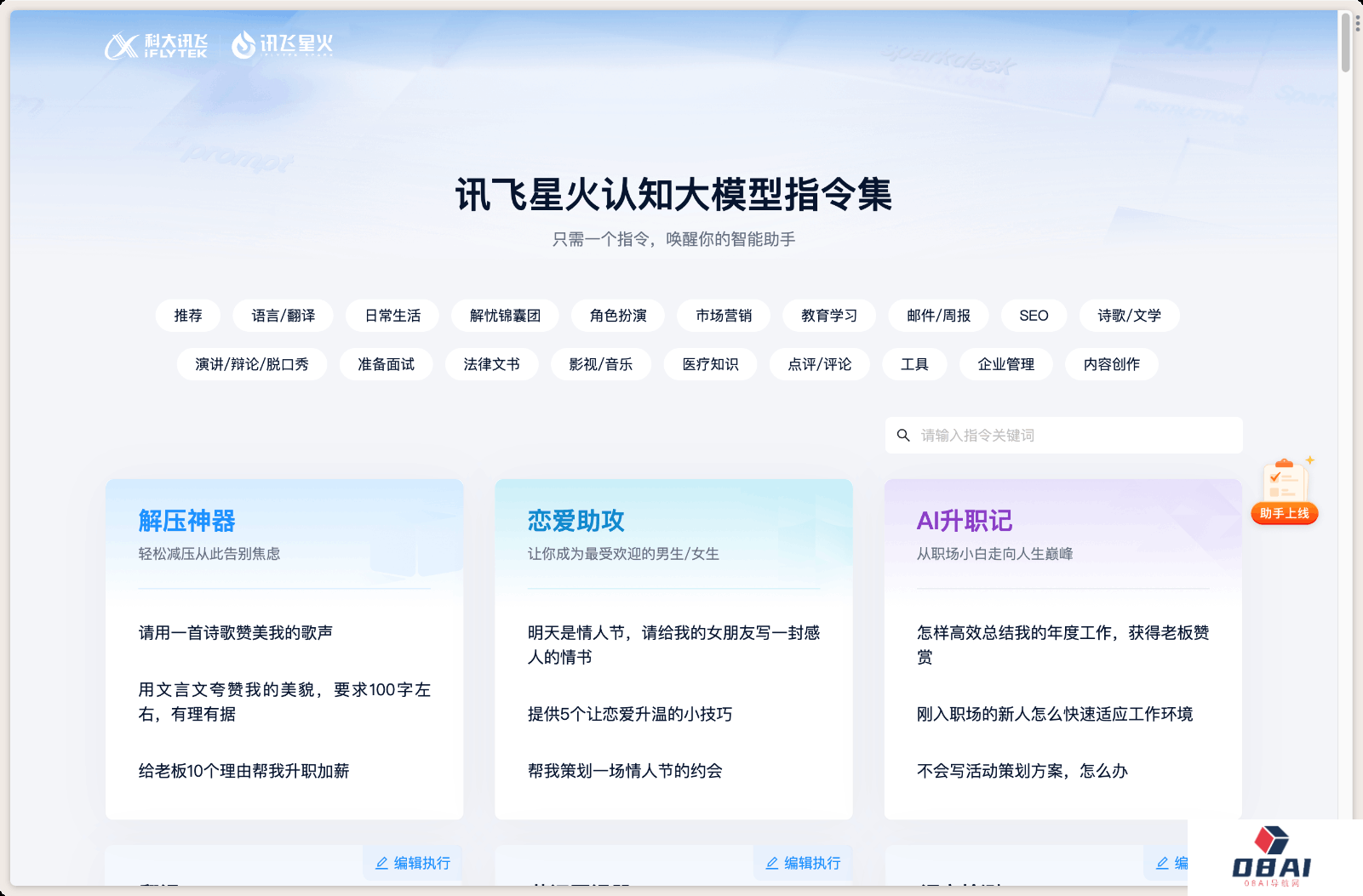
Task: Click prompt 帮我策划一场情人节的约会
Action: [625, 771]
